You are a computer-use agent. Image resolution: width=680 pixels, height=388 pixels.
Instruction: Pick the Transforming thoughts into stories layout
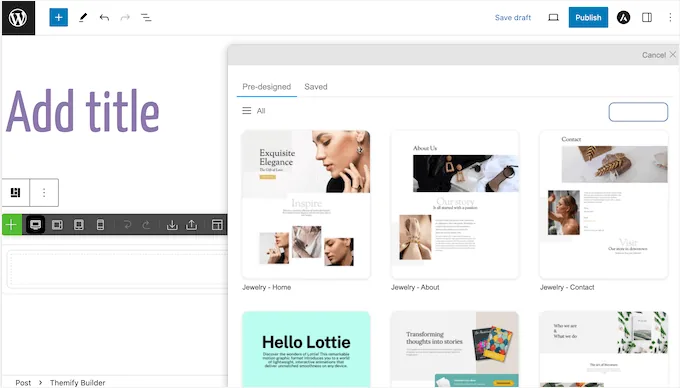click(455, 349)
